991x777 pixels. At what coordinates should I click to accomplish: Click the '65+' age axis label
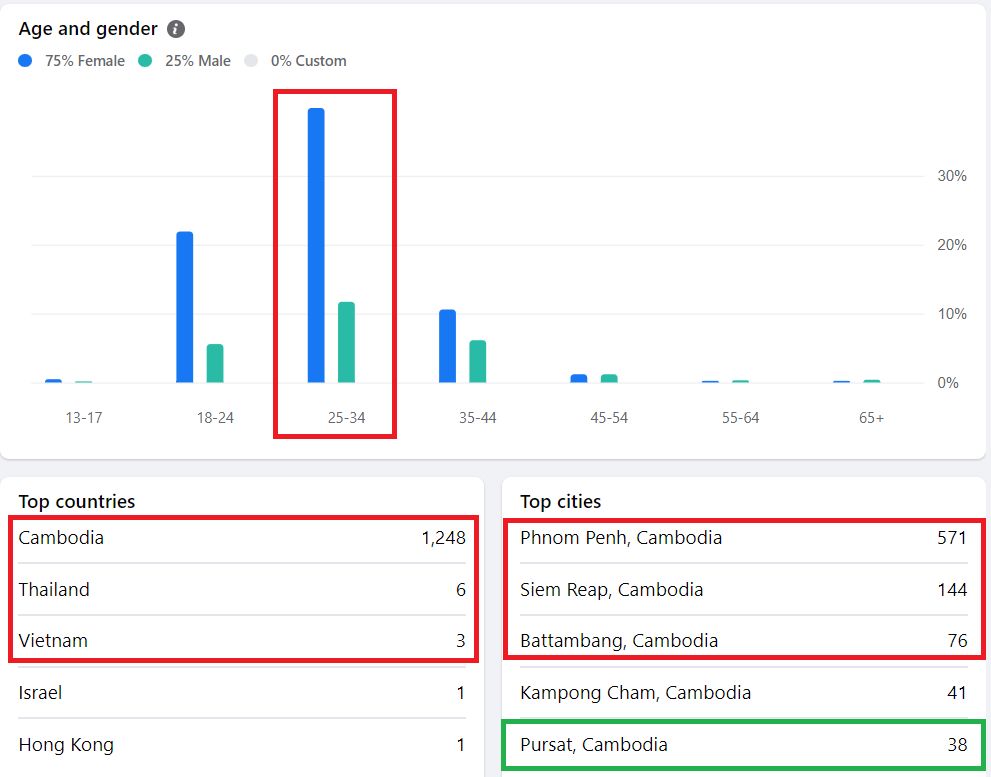(x=872, y=418)
